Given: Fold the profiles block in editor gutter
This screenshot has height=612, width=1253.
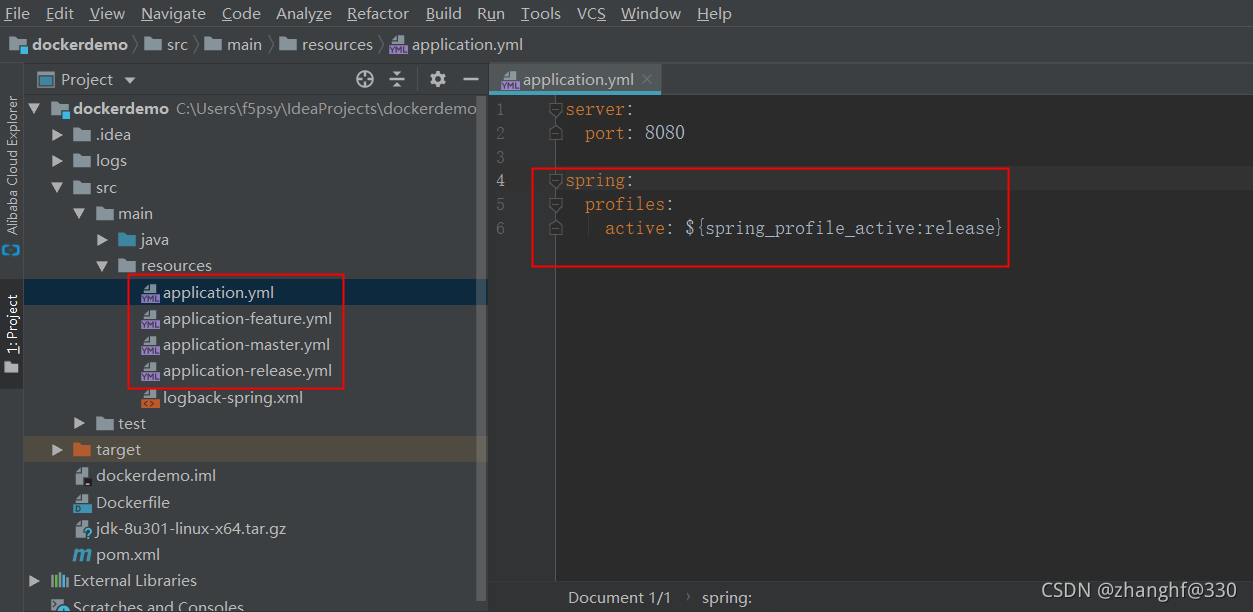Looking at the screenshot, I should click(x=556, y=204).
